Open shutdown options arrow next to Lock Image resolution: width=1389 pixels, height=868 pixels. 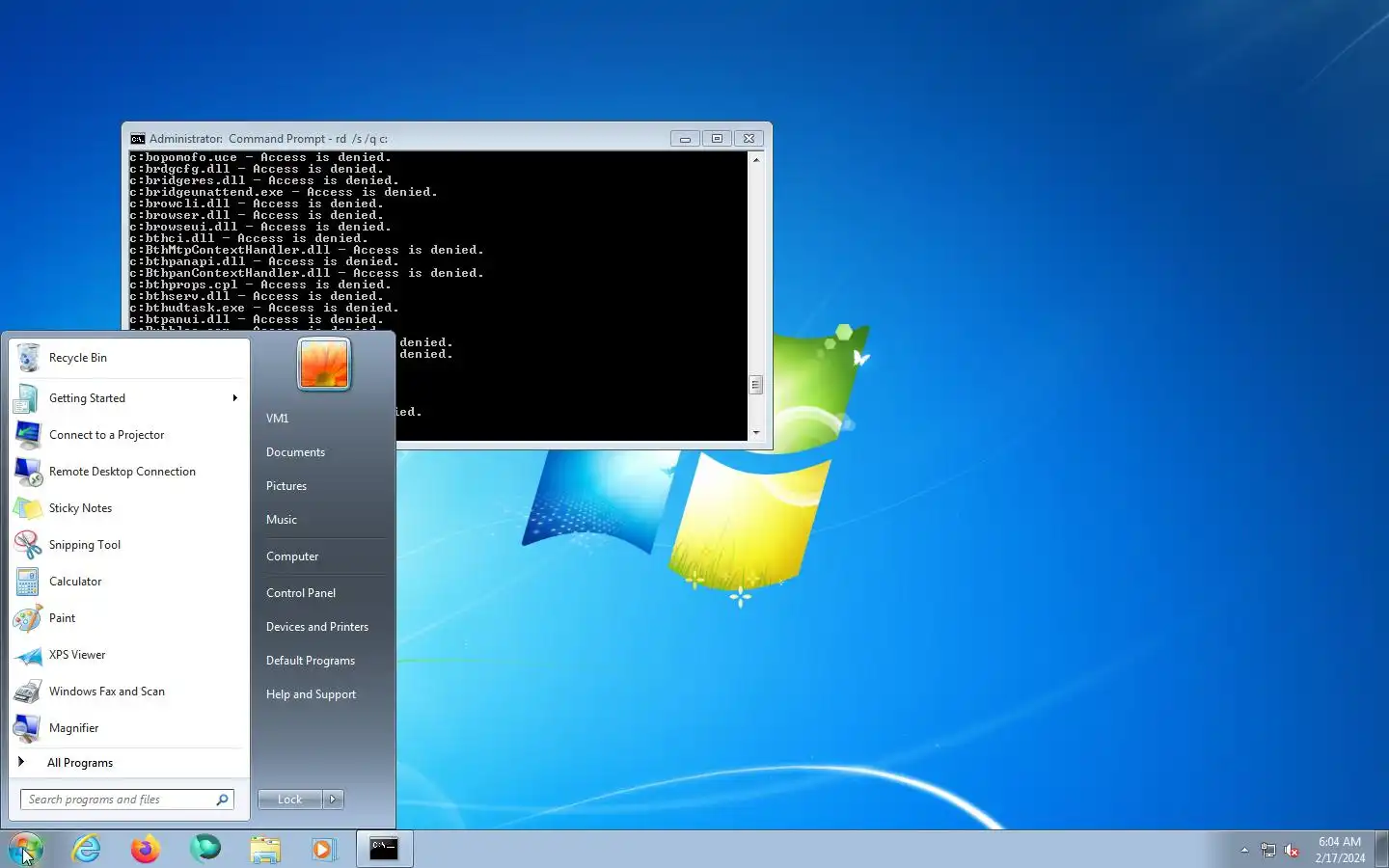point(333,800)
